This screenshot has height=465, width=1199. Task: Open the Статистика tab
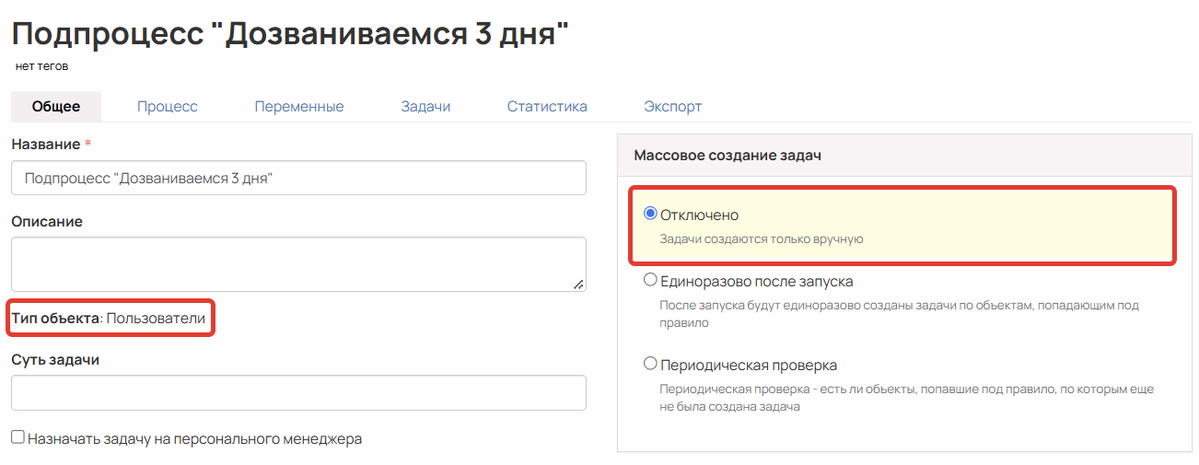click(x=547, y=106)
